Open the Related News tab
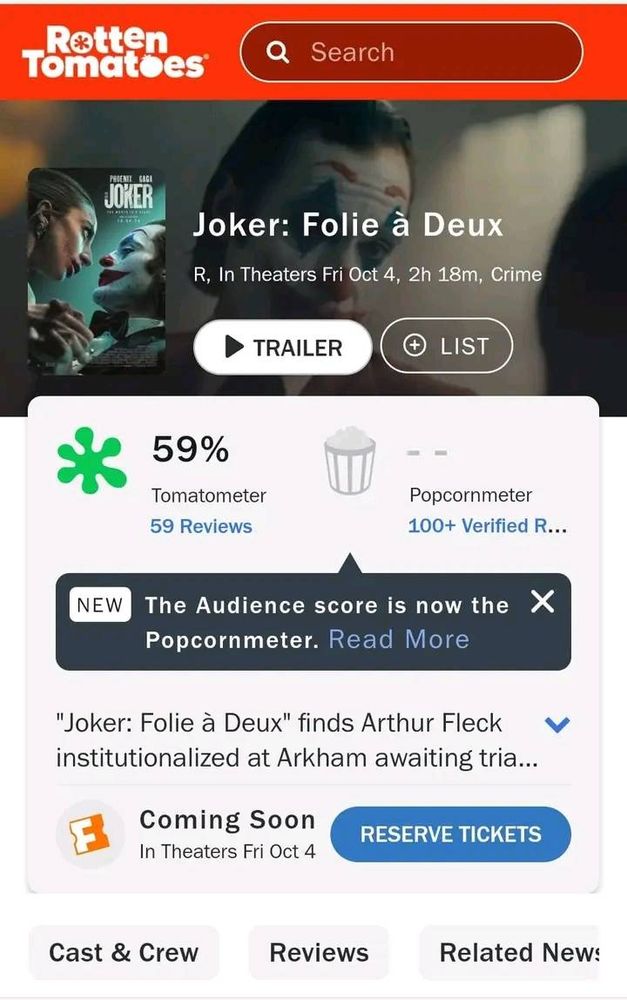The height and width of the screenshot is (1000, 627). coord(510,952)
